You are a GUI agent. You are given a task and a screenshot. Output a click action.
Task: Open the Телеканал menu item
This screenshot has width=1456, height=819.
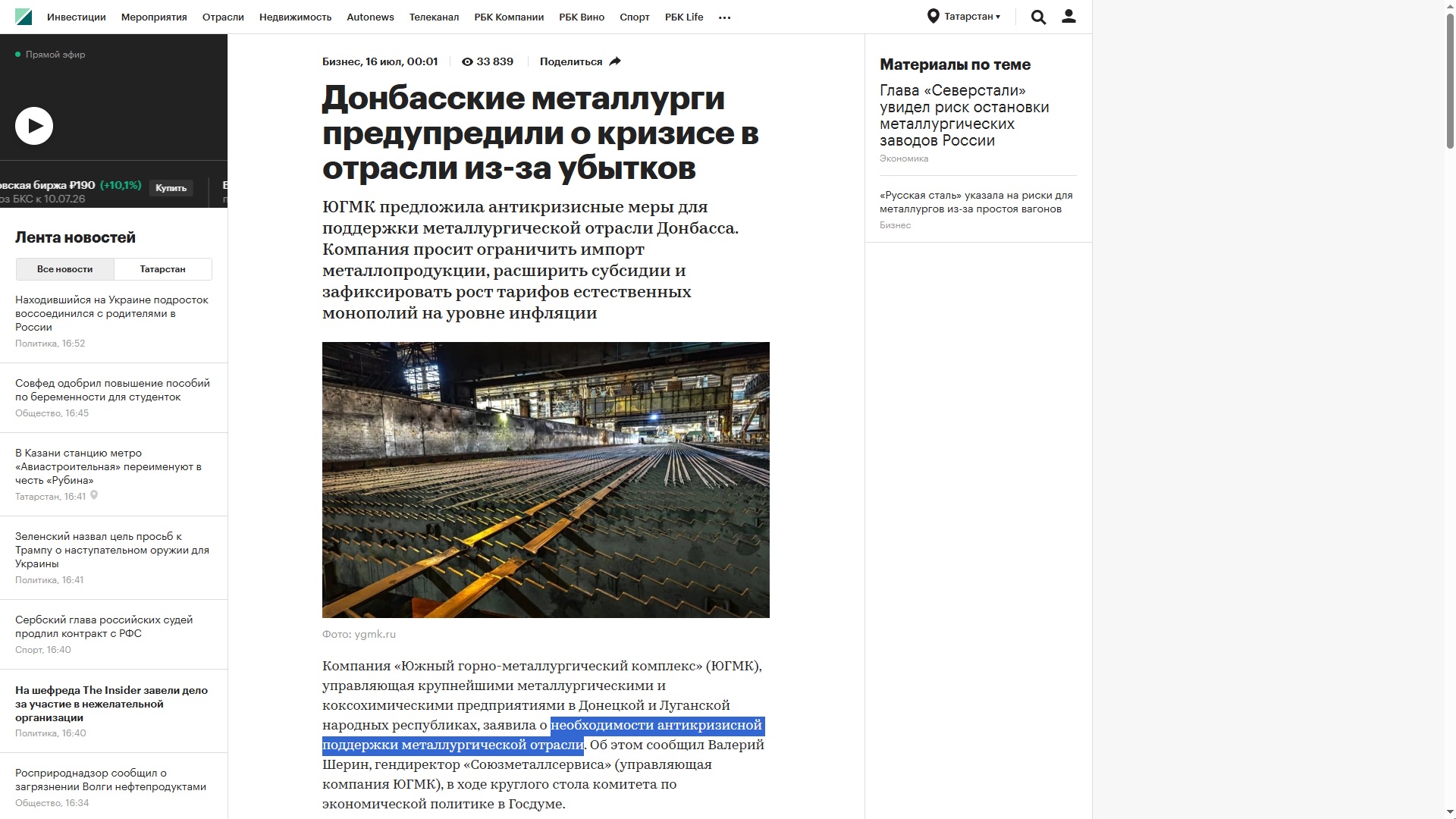coord(434,17)
